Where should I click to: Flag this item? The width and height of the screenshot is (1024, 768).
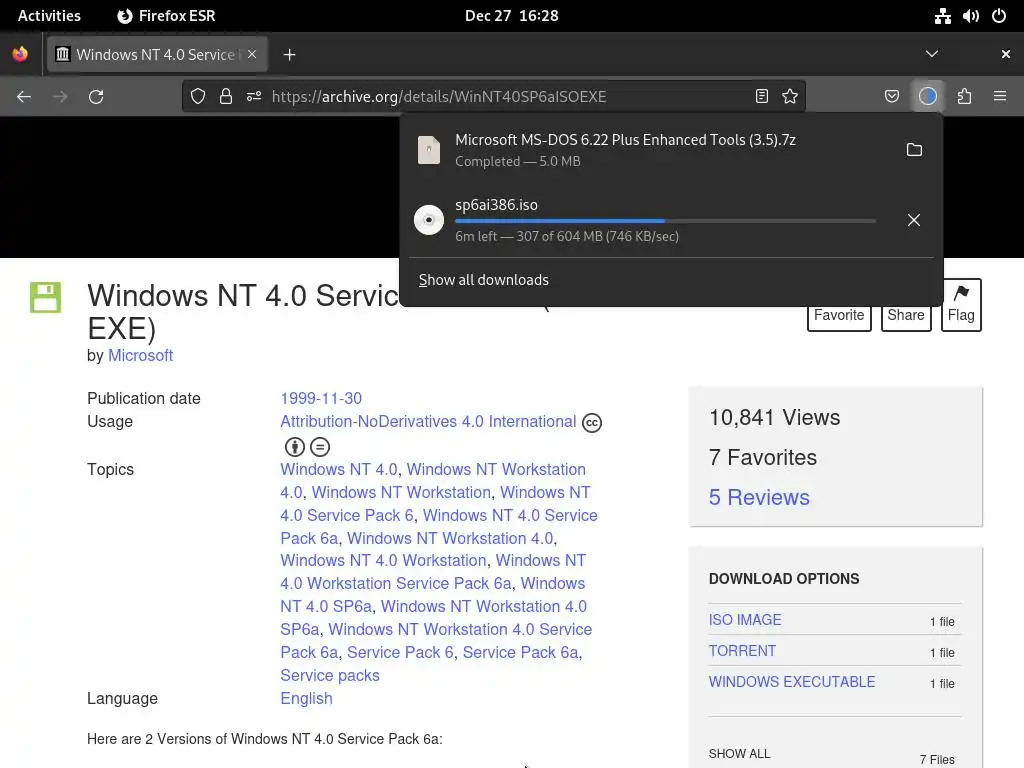[x=961, y=305]
